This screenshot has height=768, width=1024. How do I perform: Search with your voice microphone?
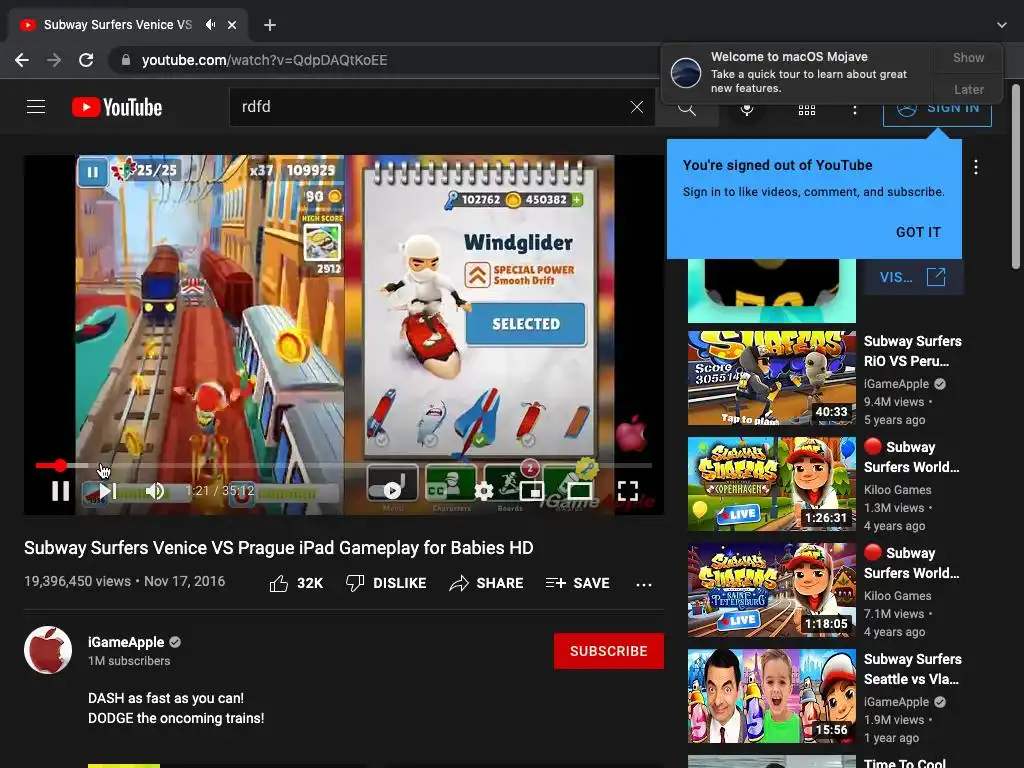(x=747, y=109)
